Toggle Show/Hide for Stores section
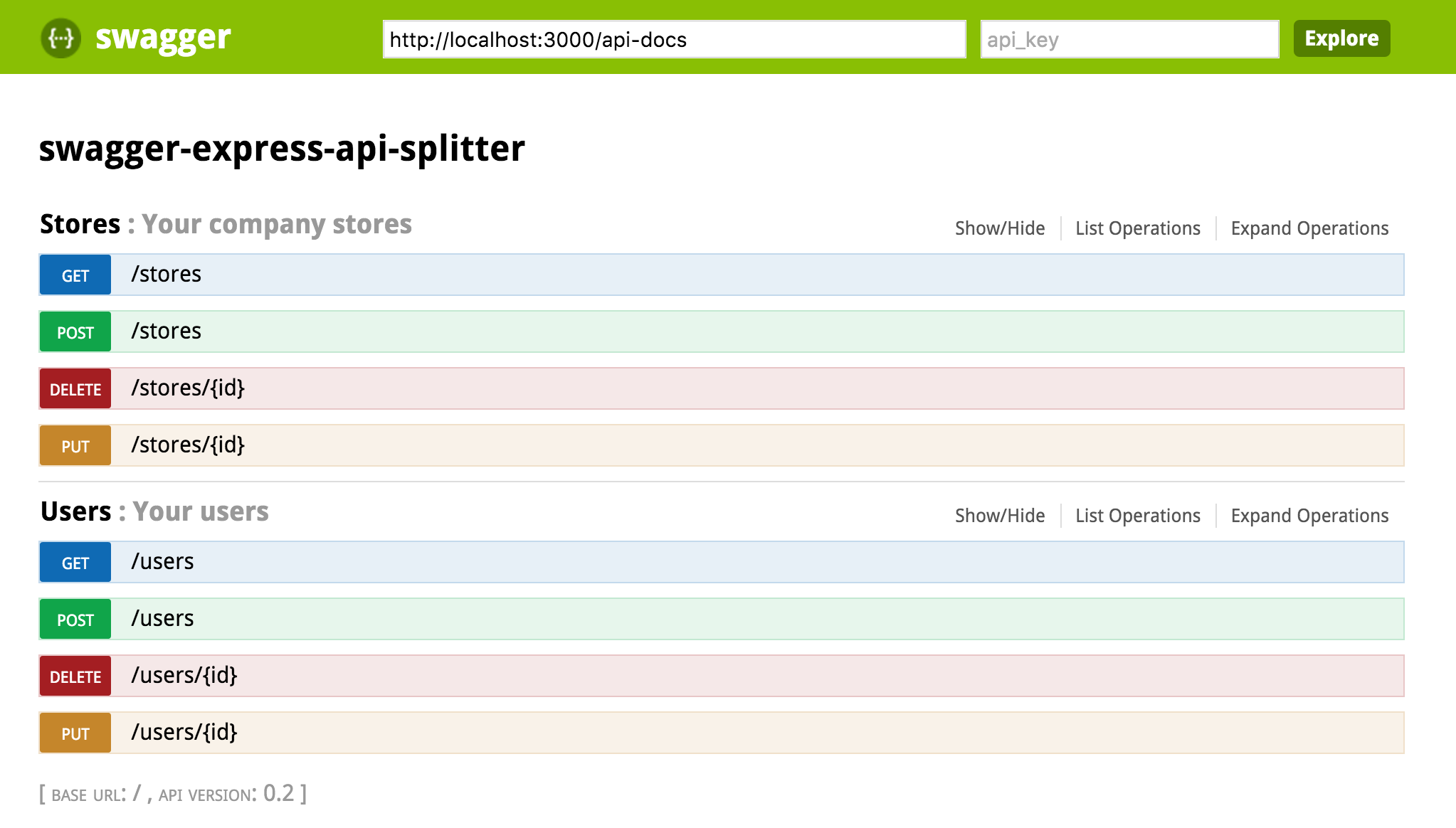Image resolution: width=1456 pixels, height=828 pixels. click(x=1000, y=228)
